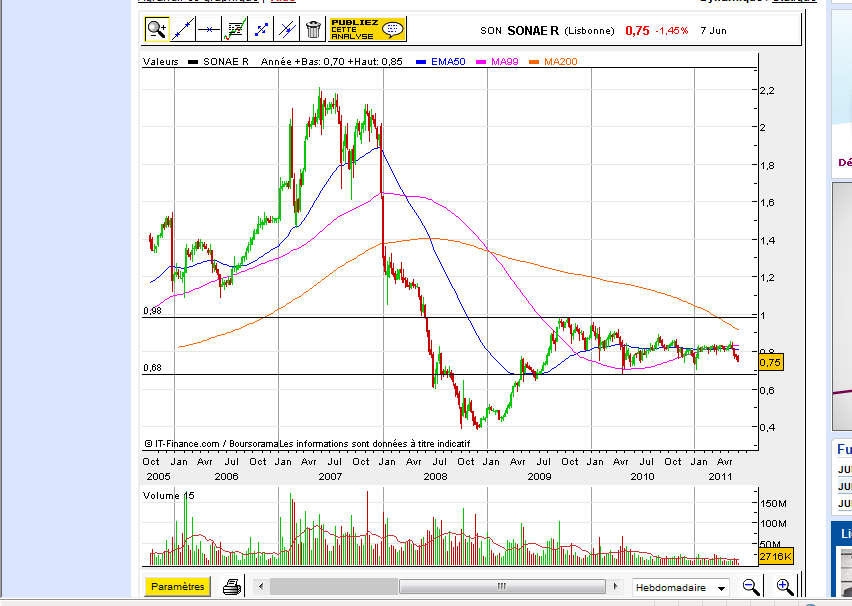Click the blue EMA50 legend swatch
This screenshot has width=852, height=606.
click(421, 62)
